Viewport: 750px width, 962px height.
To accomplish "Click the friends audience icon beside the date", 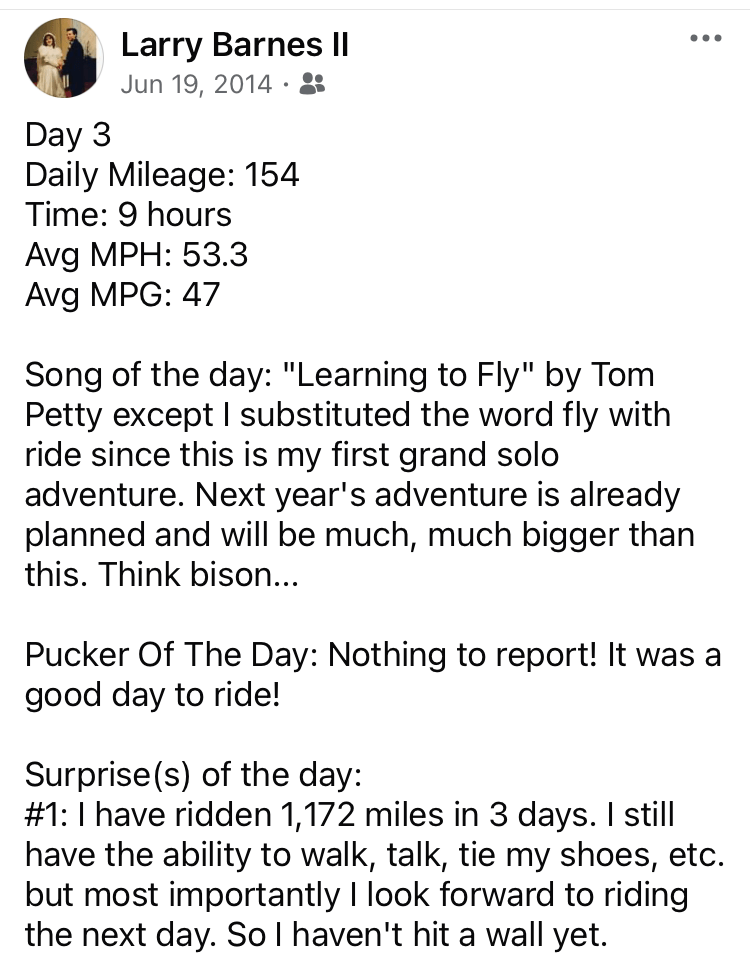I will click(312, 85).
